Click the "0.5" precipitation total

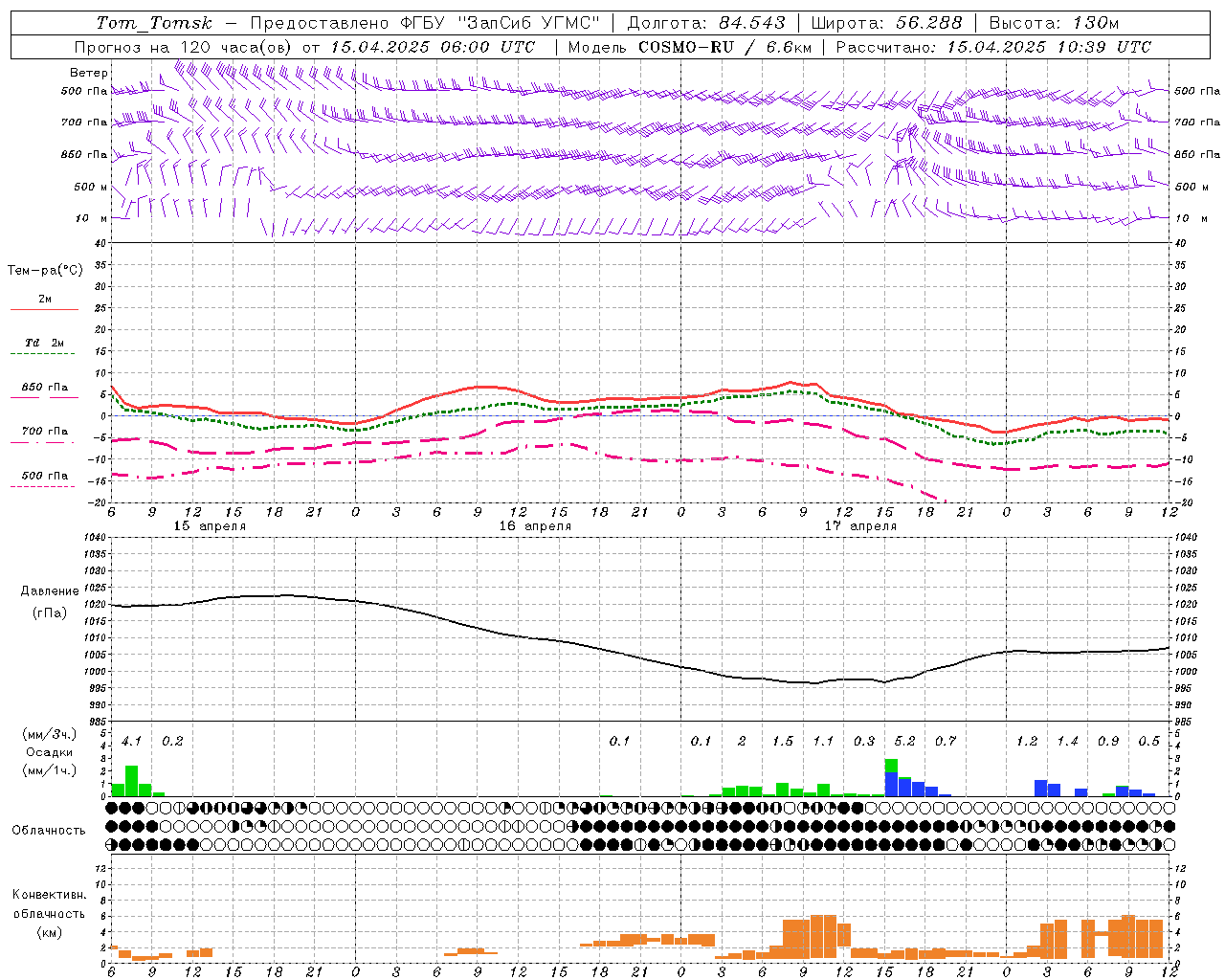coord(1148,741)
